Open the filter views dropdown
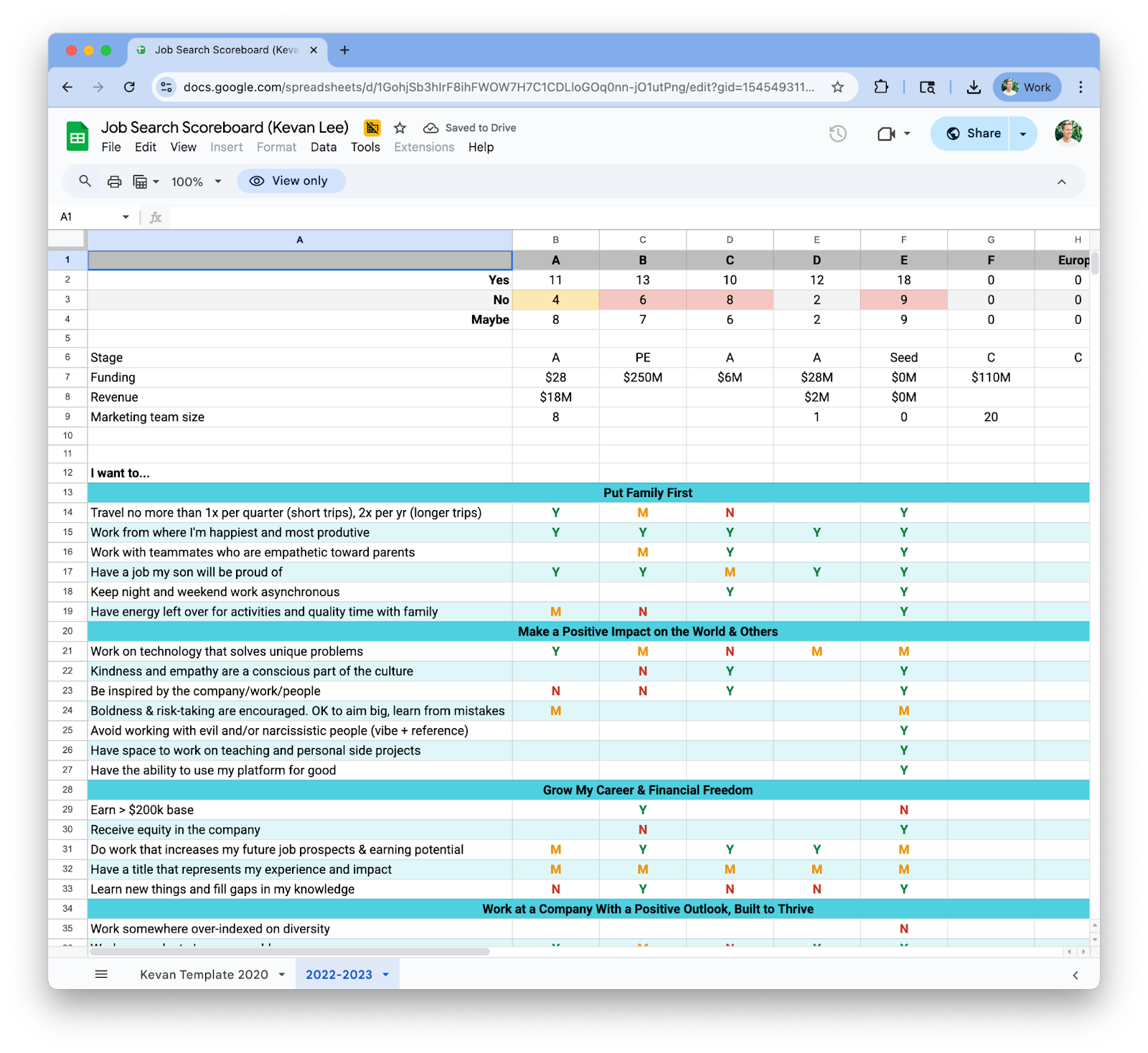The image size is (1148, 1053). pos(146,181)
